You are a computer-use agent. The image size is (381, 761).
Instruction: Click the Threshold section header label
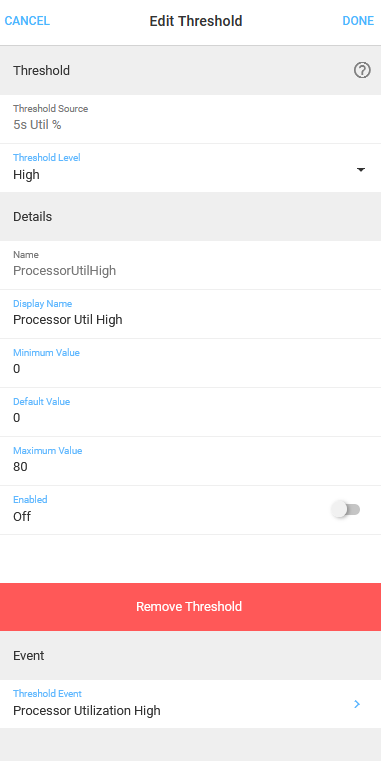pyautogui.click(x=41, y=71)
